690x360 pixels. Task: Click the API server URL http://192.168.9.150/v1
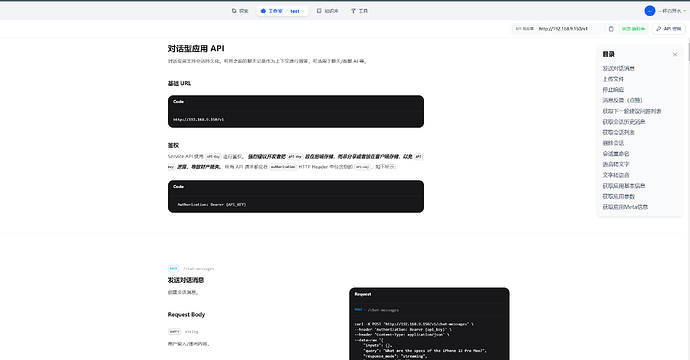[x=563, y=29]
